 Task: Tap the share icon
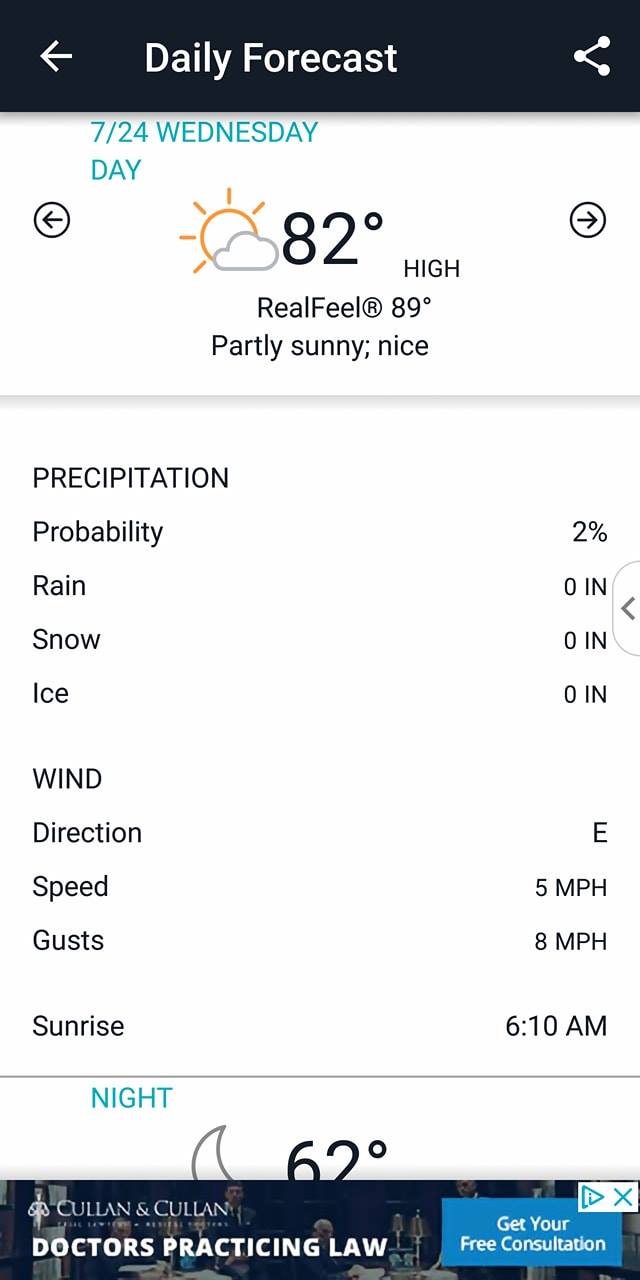tap(592, 57)
